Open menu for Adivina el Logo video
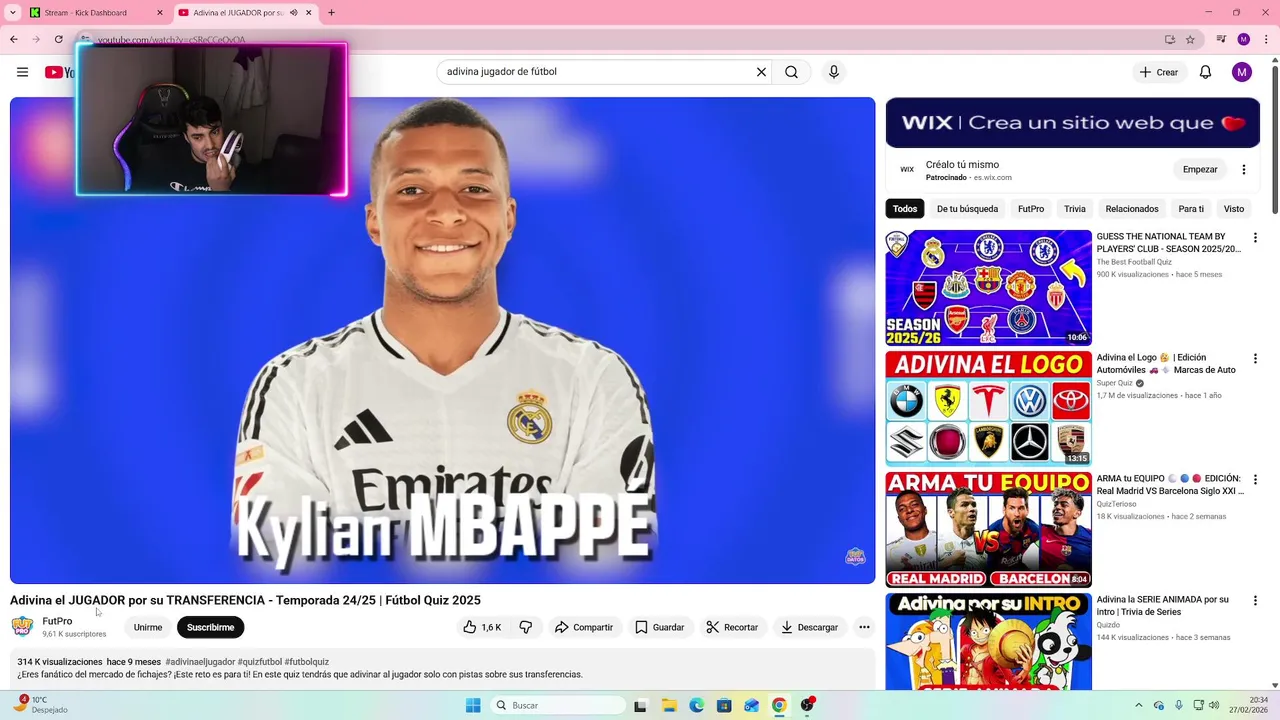The height and width of the screenshot is (720, 1280). point(1255,358)
